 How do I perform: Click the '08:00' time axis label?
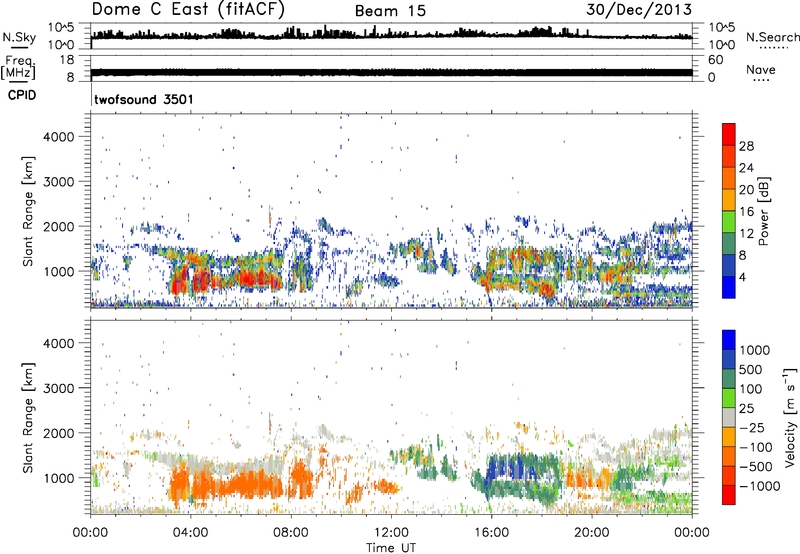(291, 533)
